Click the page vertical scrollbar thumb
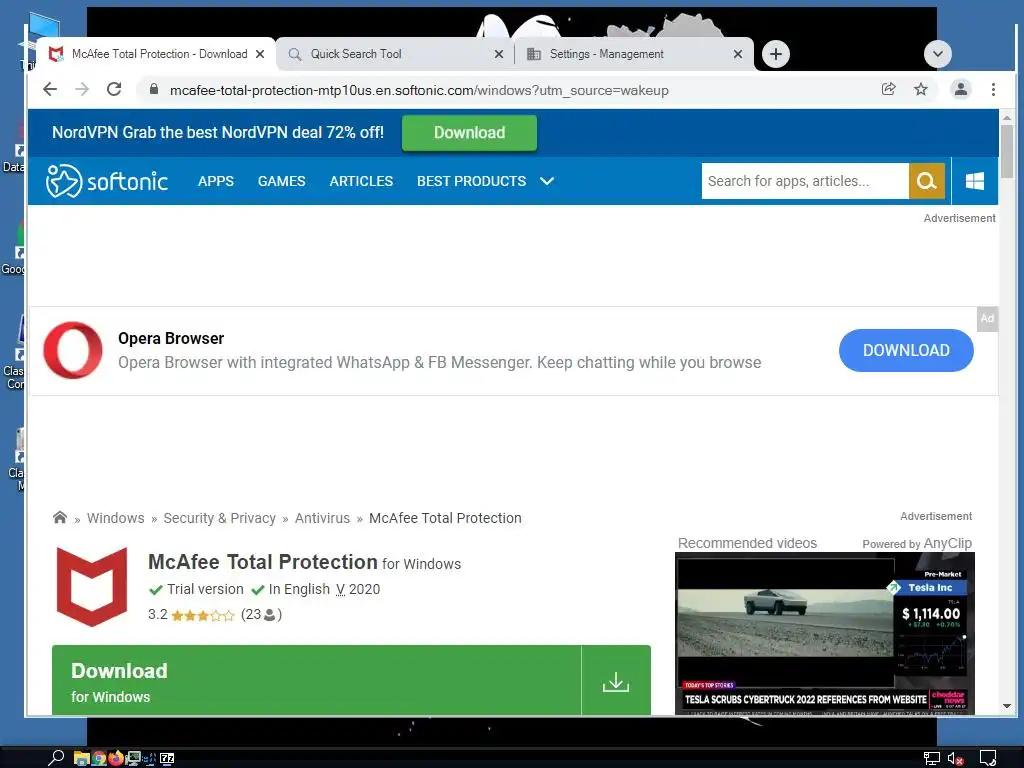This screenshot has width=1024, height=768. [1006, 152]
